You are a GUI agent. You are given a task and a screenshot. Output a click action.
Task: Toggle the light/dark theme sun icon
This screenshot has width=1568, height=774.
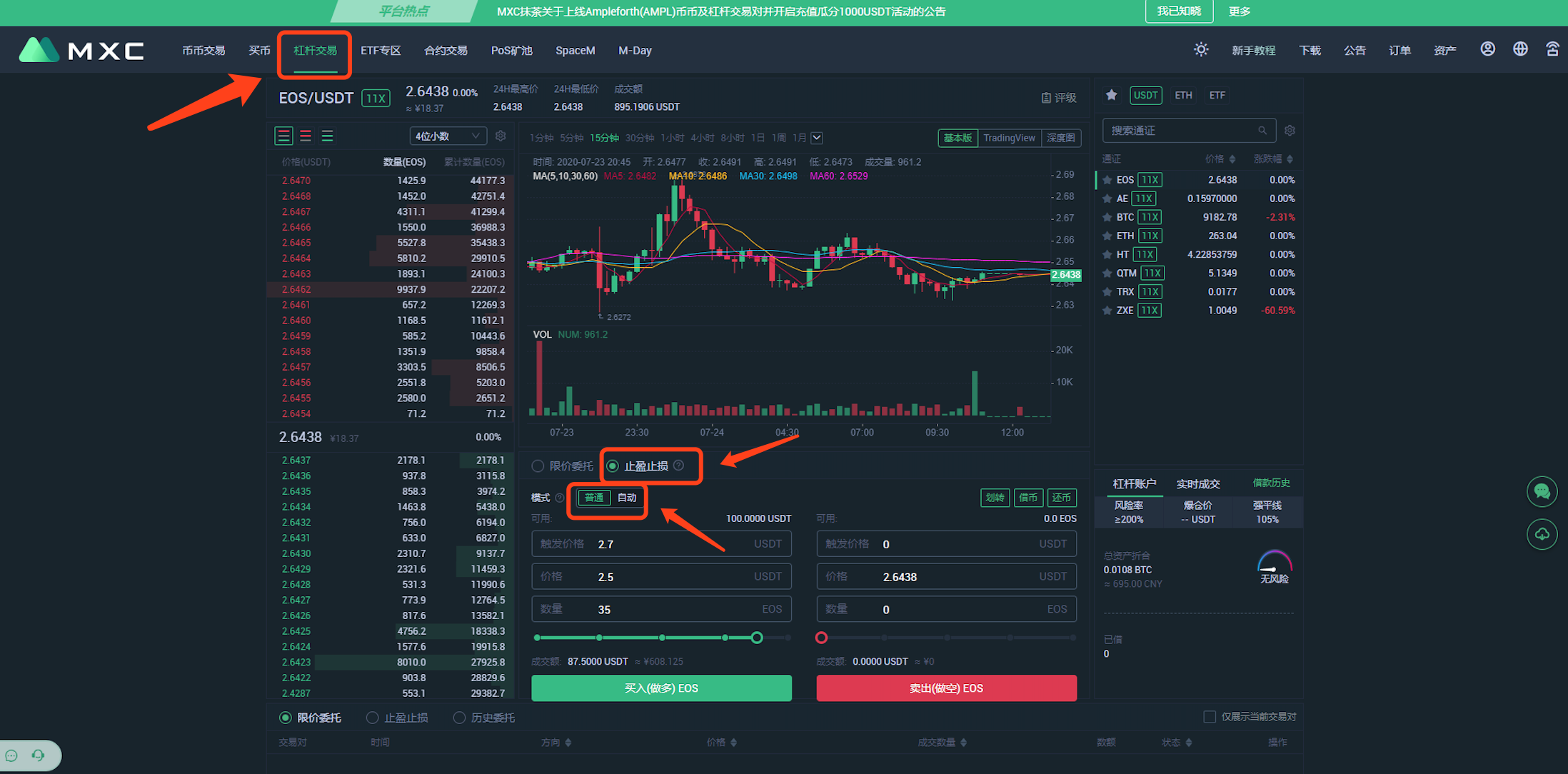(1201, 49)
